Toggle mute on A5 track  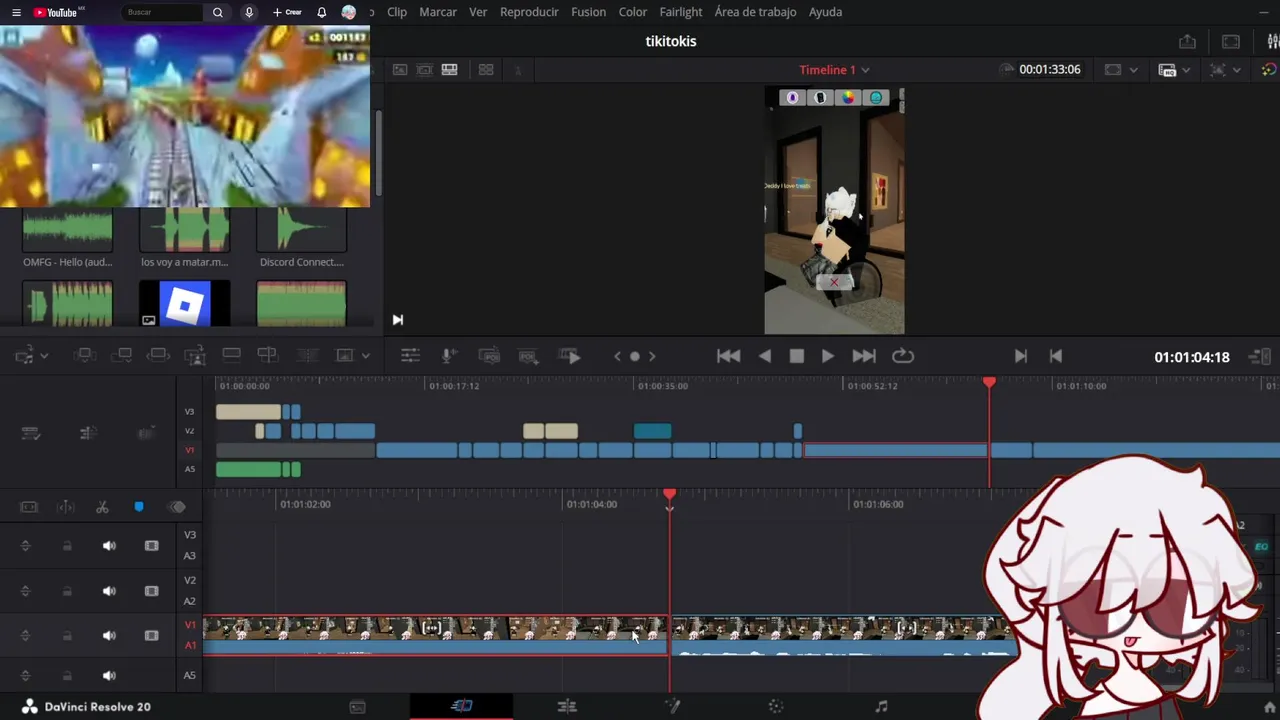pyautogui.click(x=109, y=676)
